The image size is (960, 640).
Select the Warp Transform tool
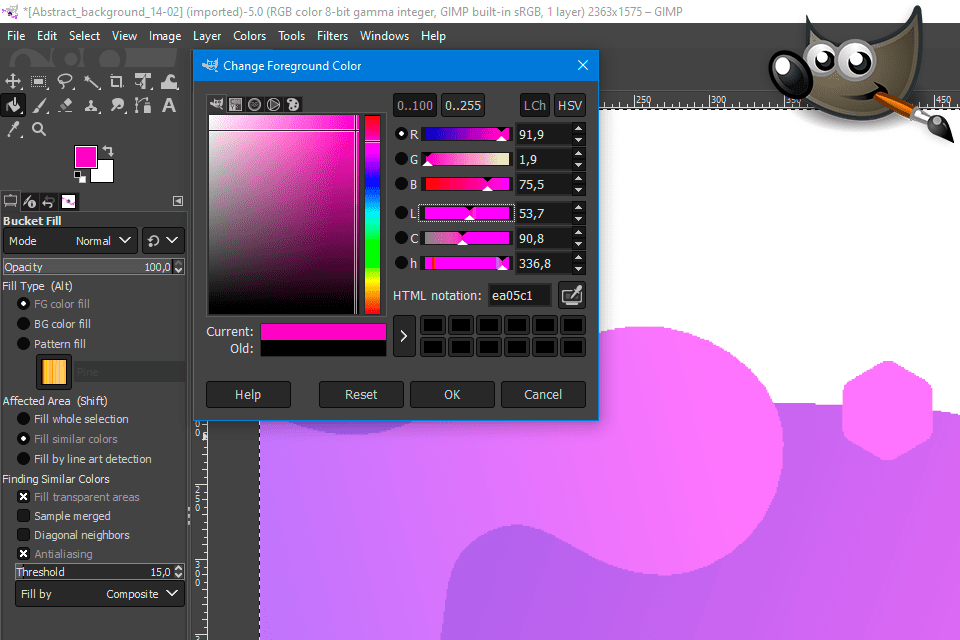point(170,81)
